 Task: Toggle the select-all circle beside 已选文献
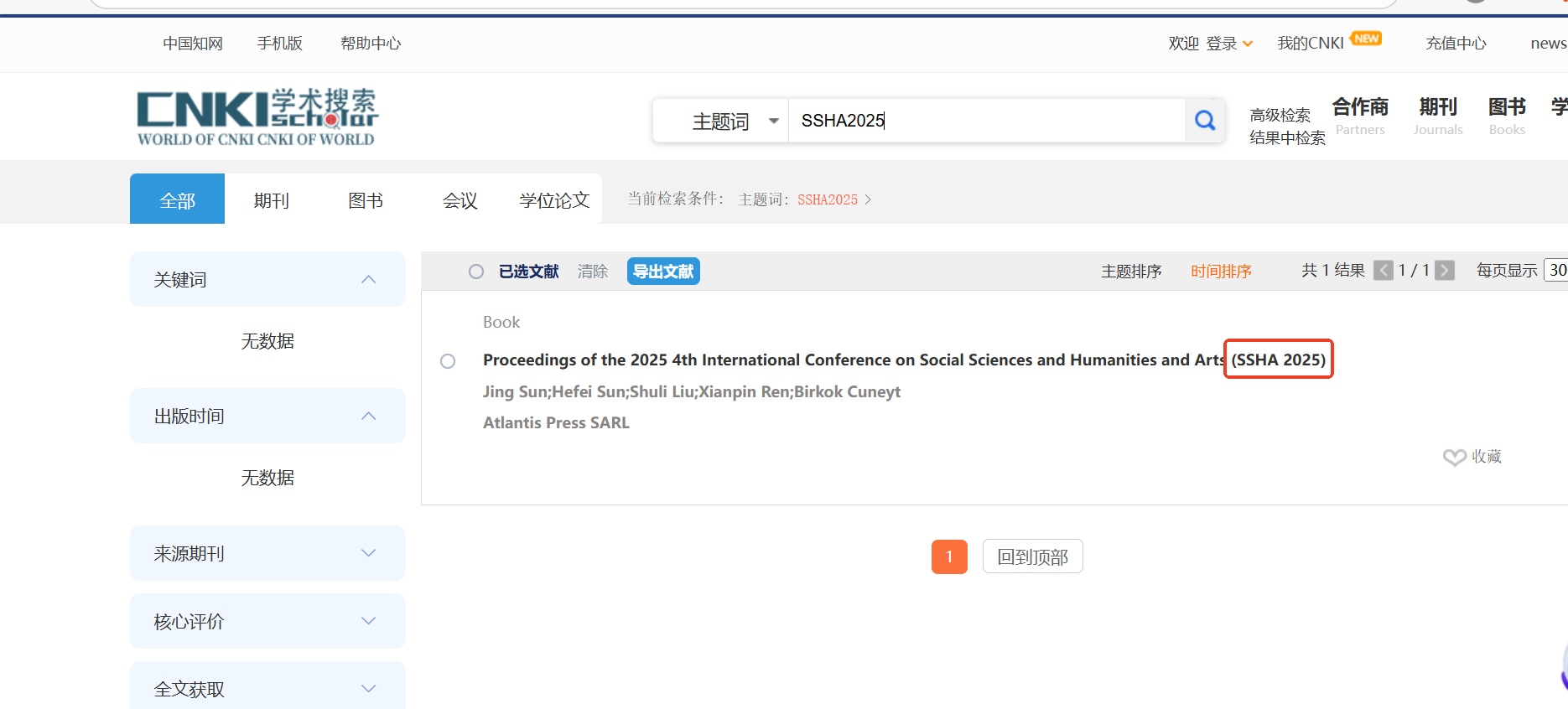click(476, 272)
